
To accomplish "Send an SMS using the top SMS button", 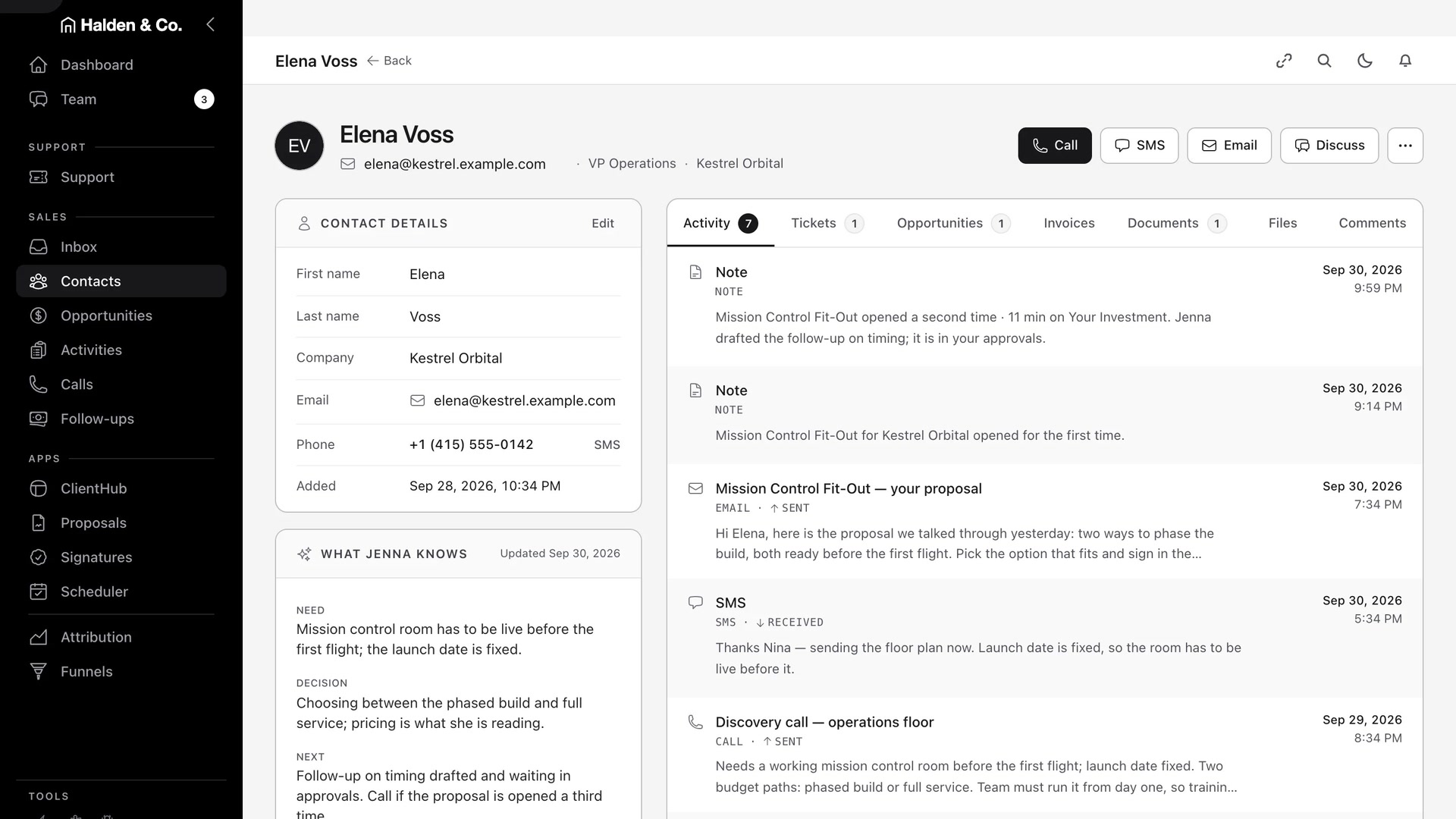I will coord(1139,146).
